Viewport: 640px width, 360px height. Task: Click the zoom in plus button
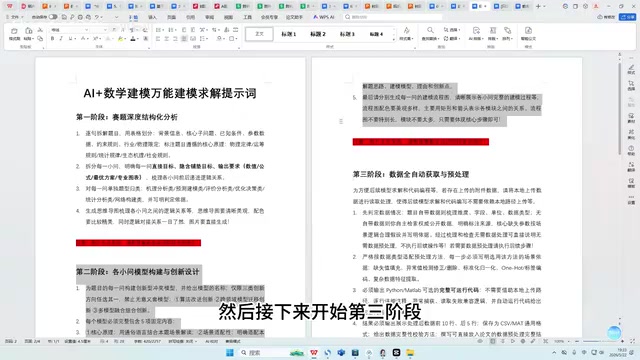tap(622, 341)
